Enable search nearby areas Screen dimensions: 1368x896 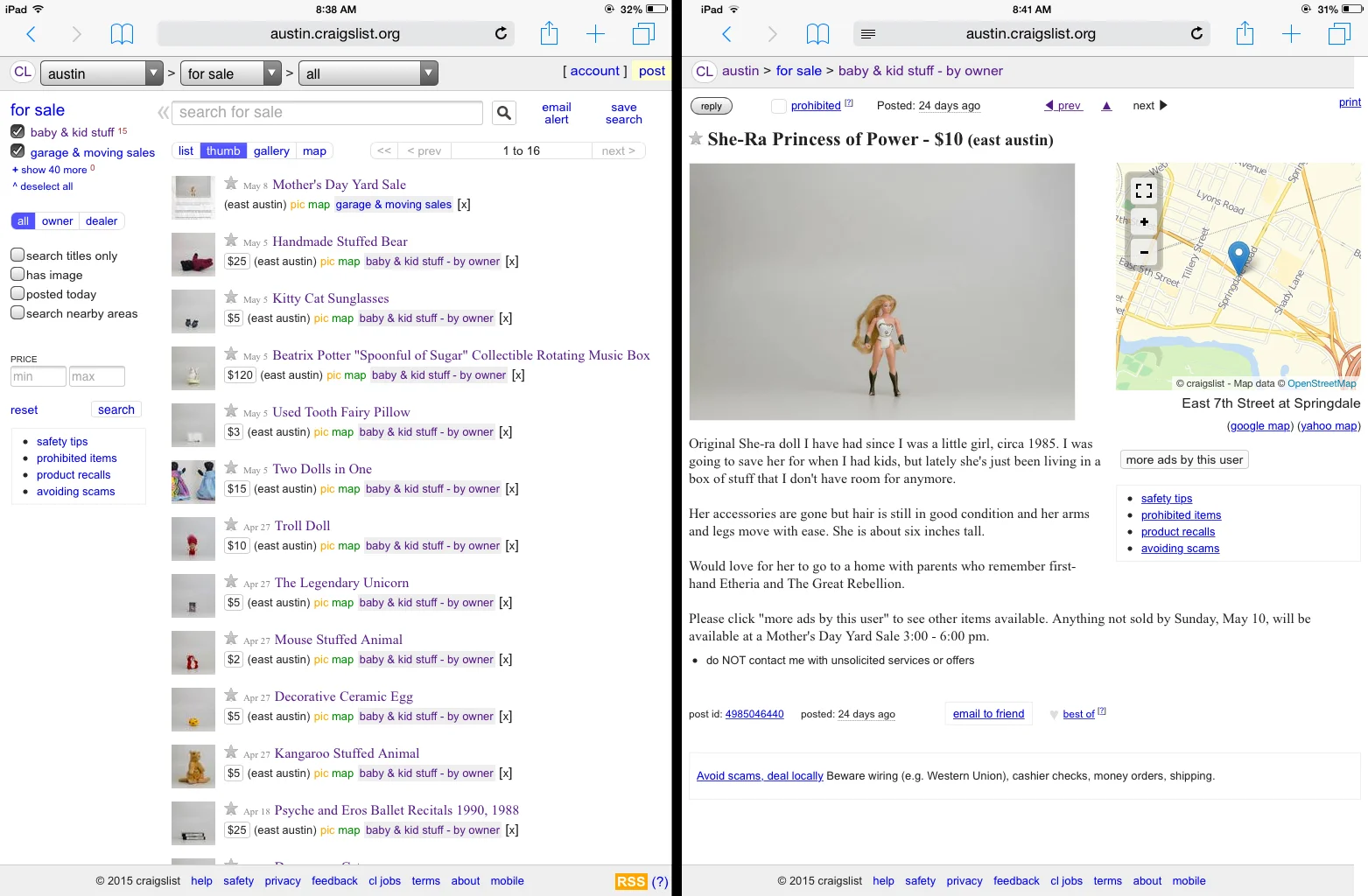point(18,312)
